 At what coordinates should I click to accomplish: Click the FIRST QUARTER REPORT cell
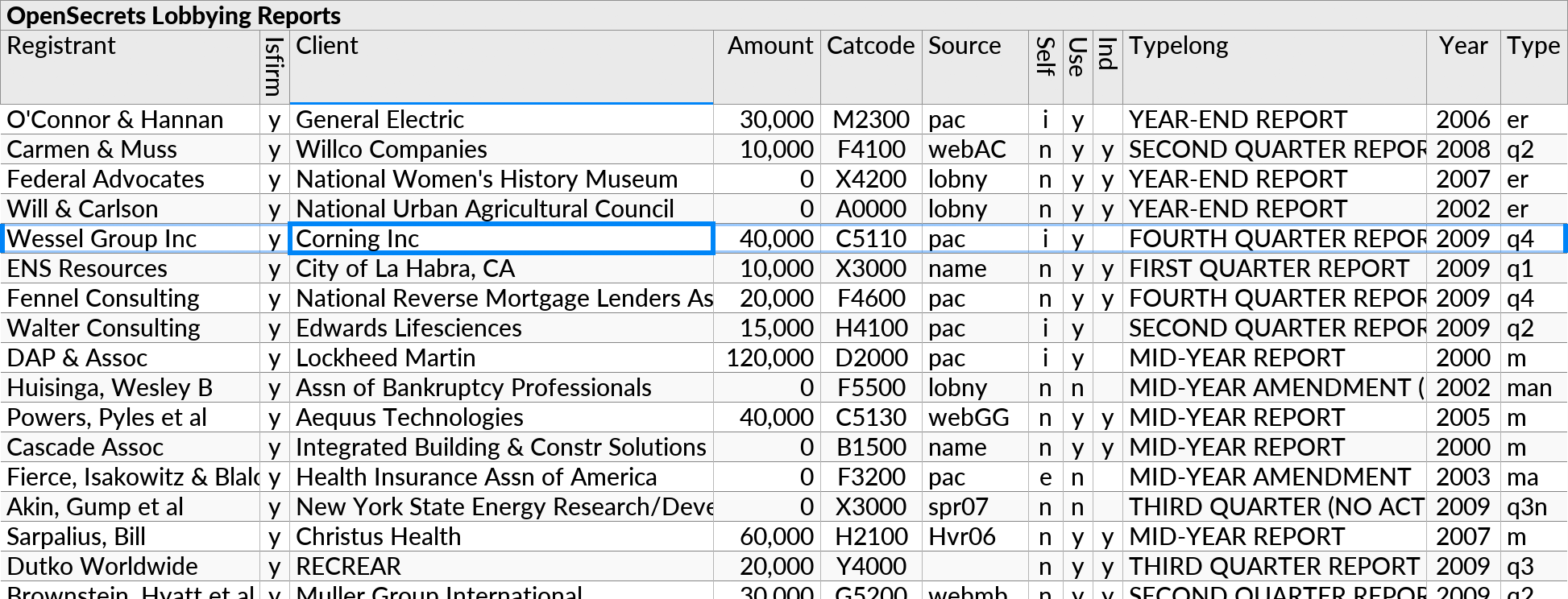1275,268
